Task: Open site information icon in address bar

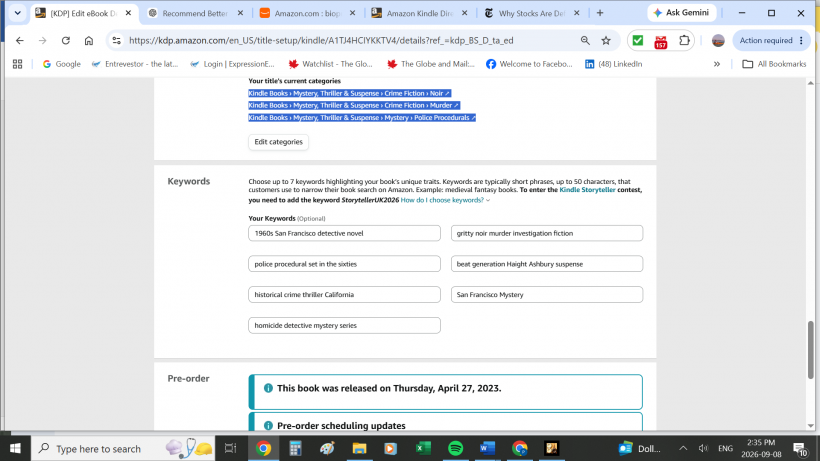Action: pyautogui.click(x=117, y=40)
